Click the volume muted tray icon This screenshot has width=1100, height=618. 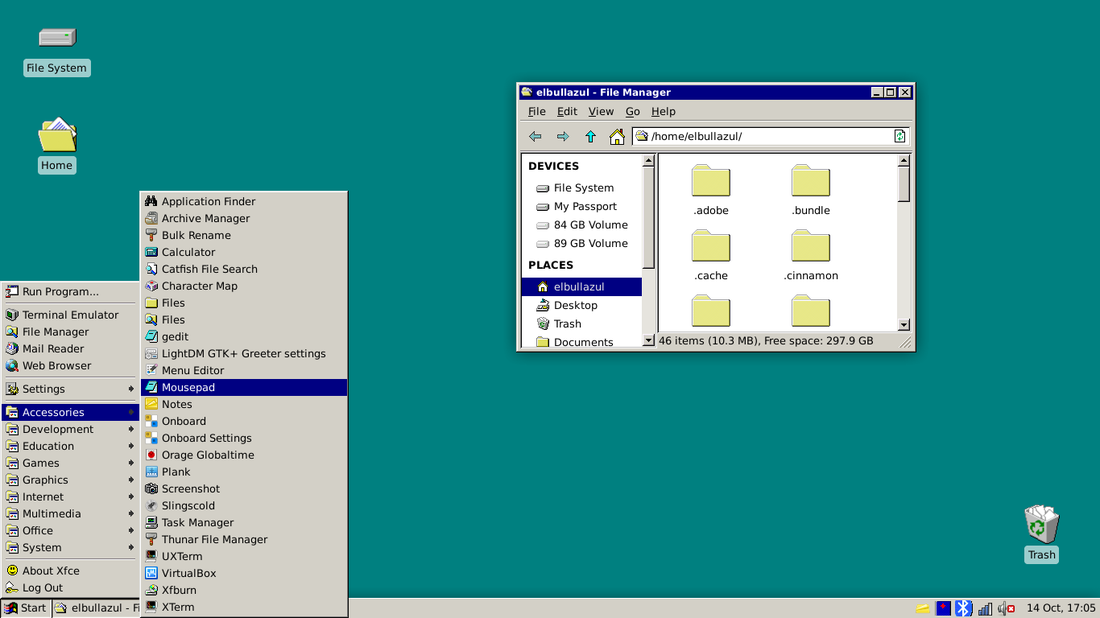click(x=1006, y=607)
